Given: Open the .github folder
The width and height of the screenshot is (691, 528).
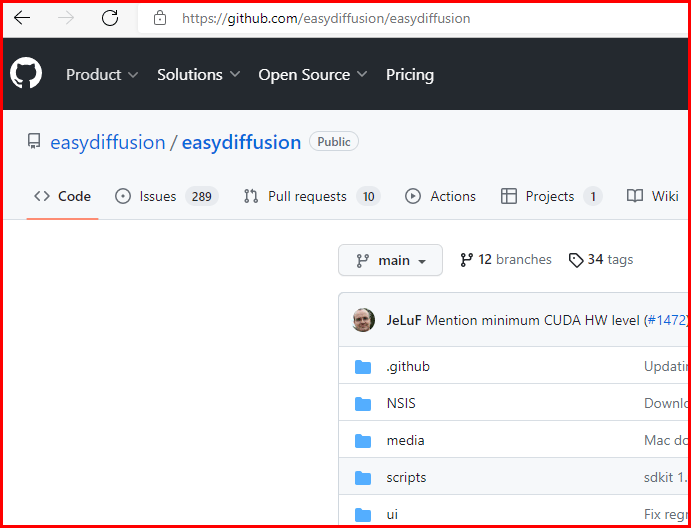Looking at the screenshot, I should (x=408, y=367).
